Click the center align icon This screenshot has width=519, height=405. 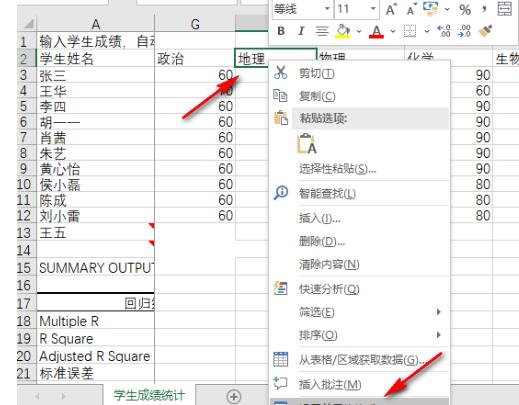click(x=322, y=31)
